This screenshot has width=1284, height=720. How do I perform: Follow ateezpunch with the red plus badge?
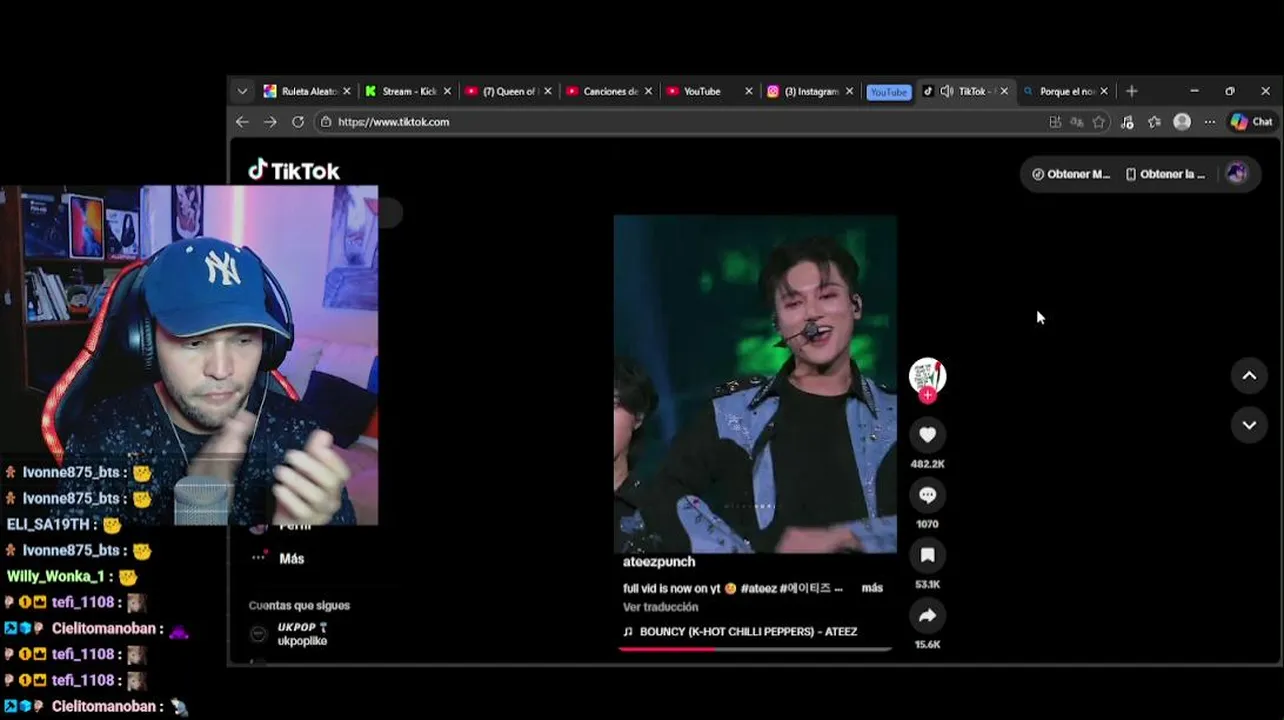[928, 395]
